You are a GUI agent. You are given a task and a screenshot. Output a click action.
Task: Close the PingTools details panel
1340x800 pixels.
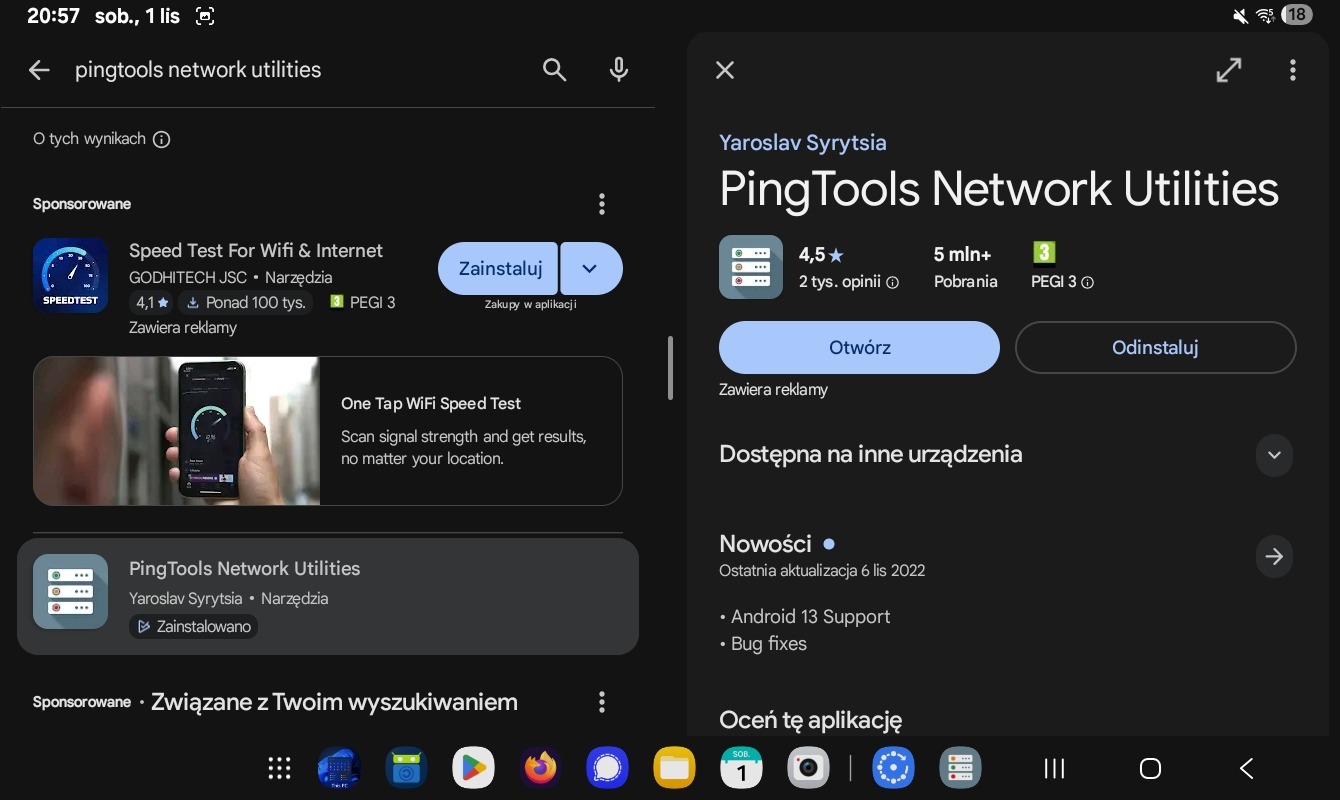pos(725,70)
